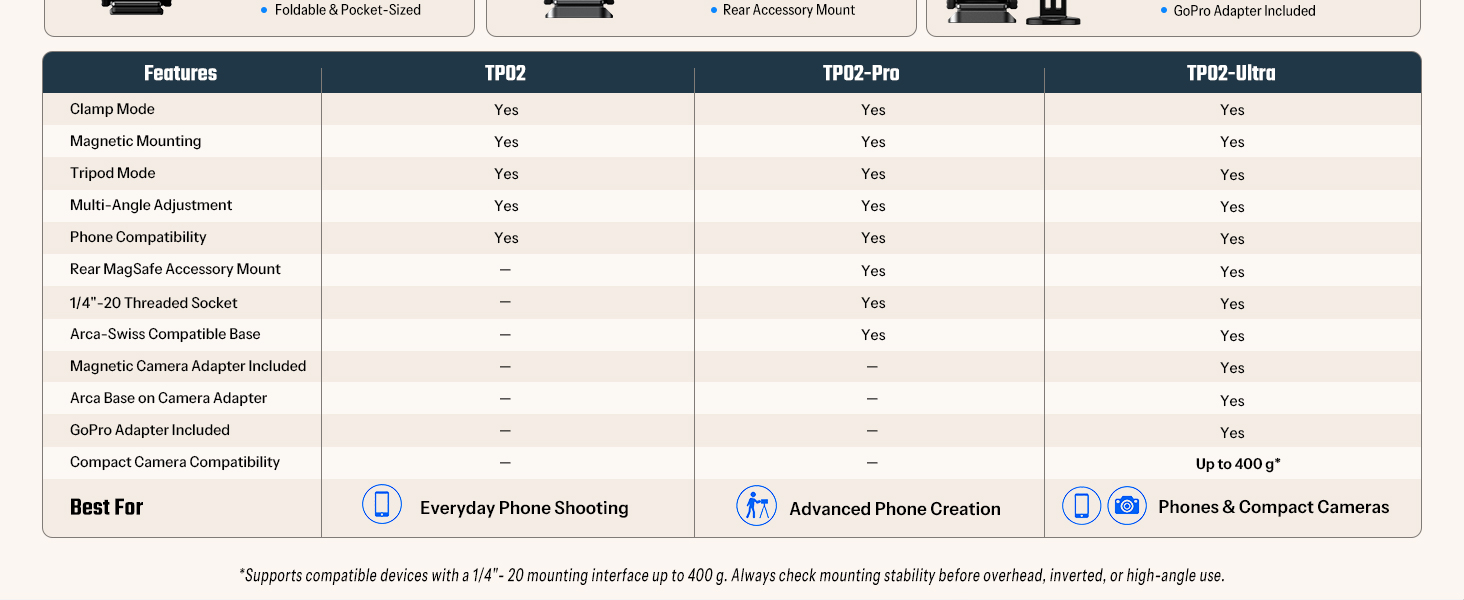Click the Arca-Swiss Compatible Base row label
Screen dimensions: 1464x600
165,334
